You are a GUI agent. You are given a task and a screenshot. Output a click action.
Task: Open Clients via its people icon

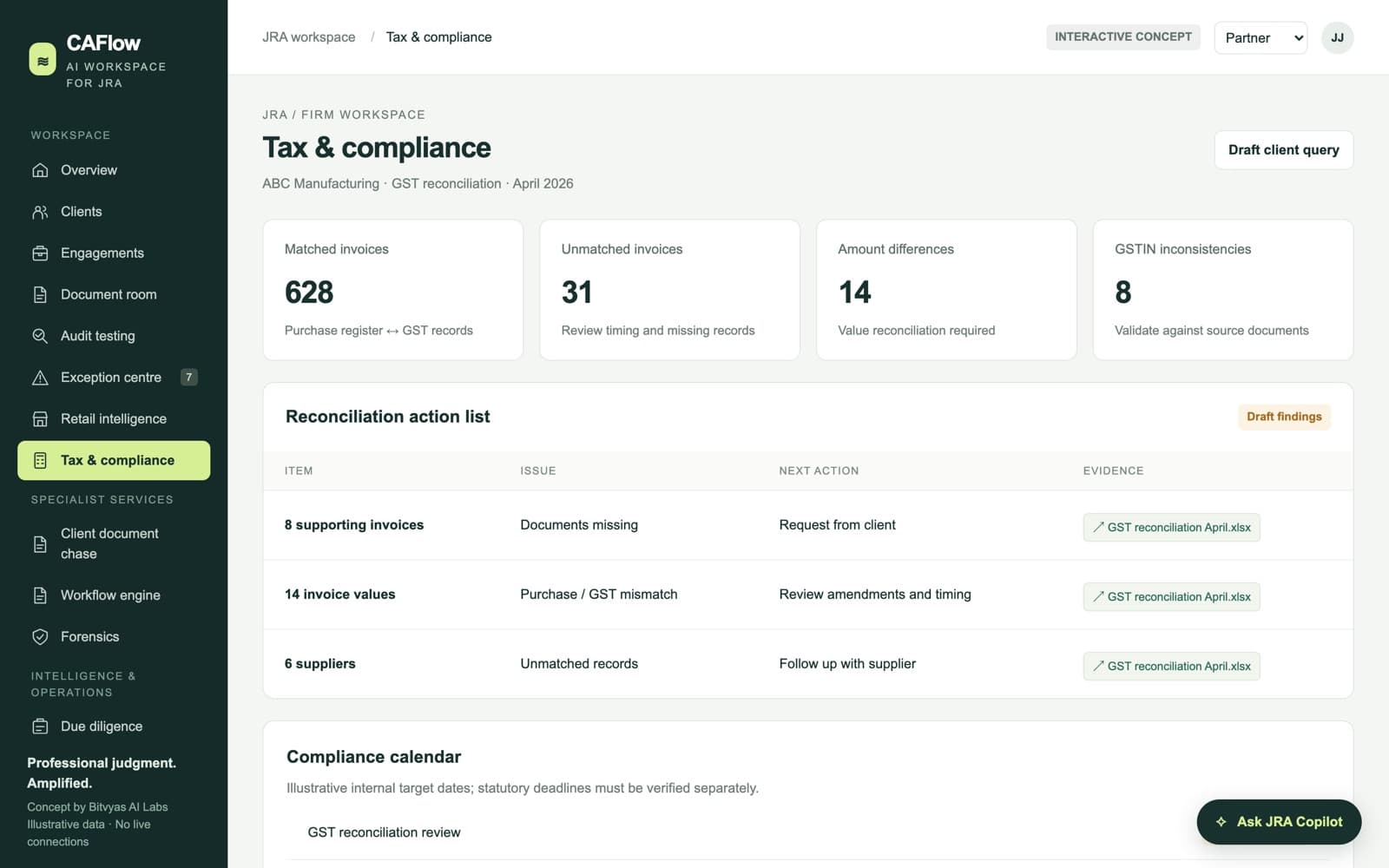coord(40,212)
